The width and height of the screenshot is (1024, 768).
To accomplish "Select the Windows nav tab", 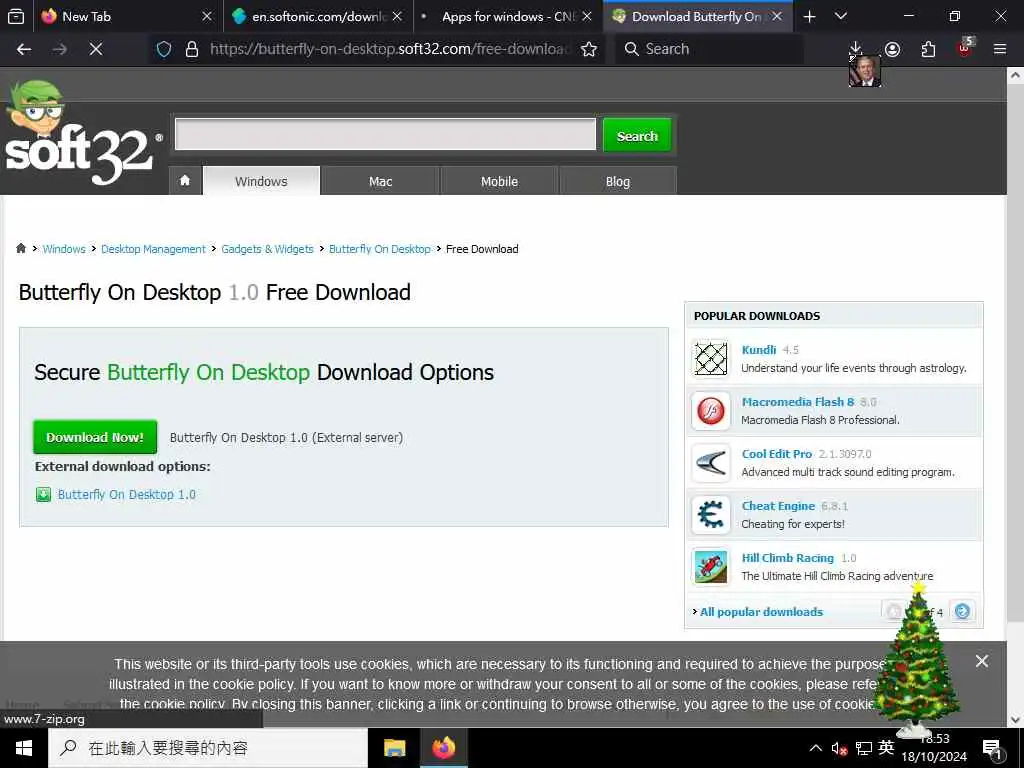I will click(x=261, y=181).
